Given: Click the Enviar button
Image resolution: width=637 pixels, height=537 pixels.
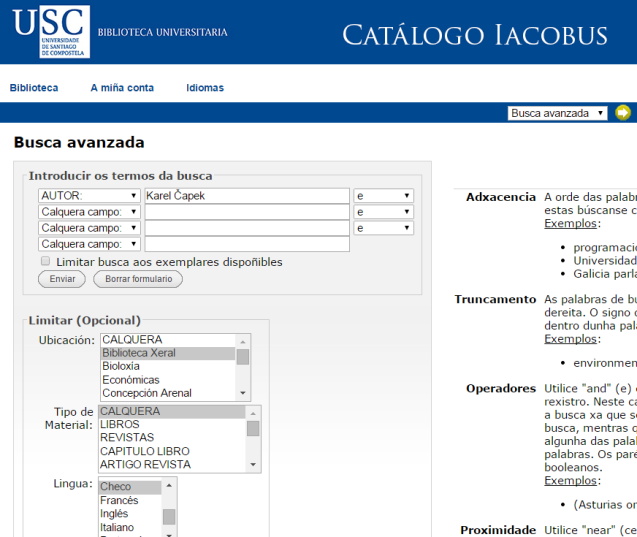Looking at the screenshot, I should [62, 279].
